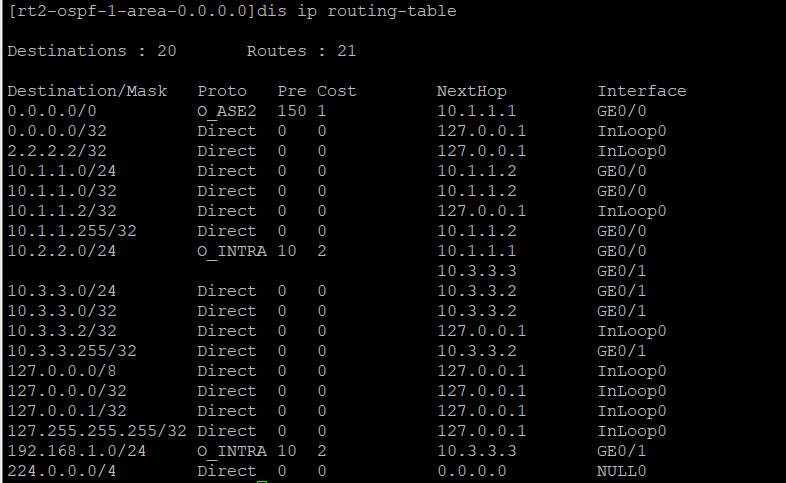The height and width of the screenshot is (483, 786).
Task: Click next hop 10.1.1.2 in 10.1.1.0/24 row
Action: pos(477,171)
